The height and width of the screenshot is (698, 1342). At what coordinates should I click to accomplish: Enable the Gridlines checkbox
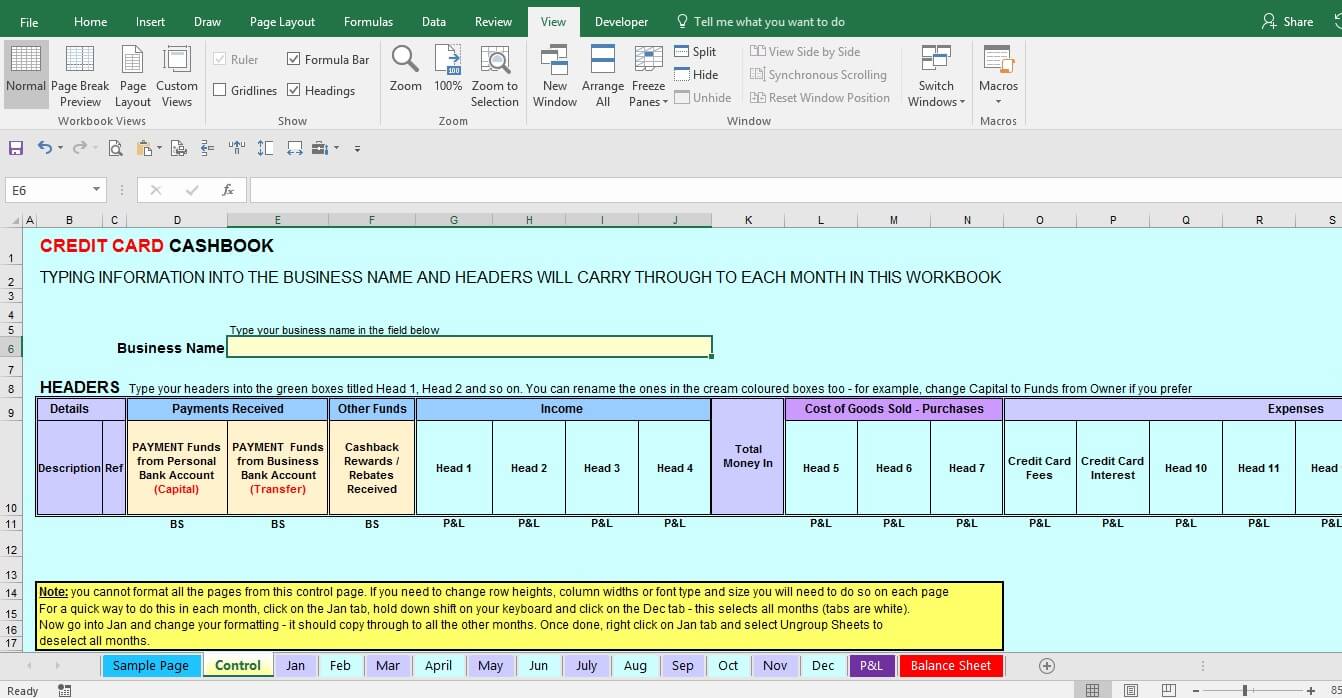point(219,90)
